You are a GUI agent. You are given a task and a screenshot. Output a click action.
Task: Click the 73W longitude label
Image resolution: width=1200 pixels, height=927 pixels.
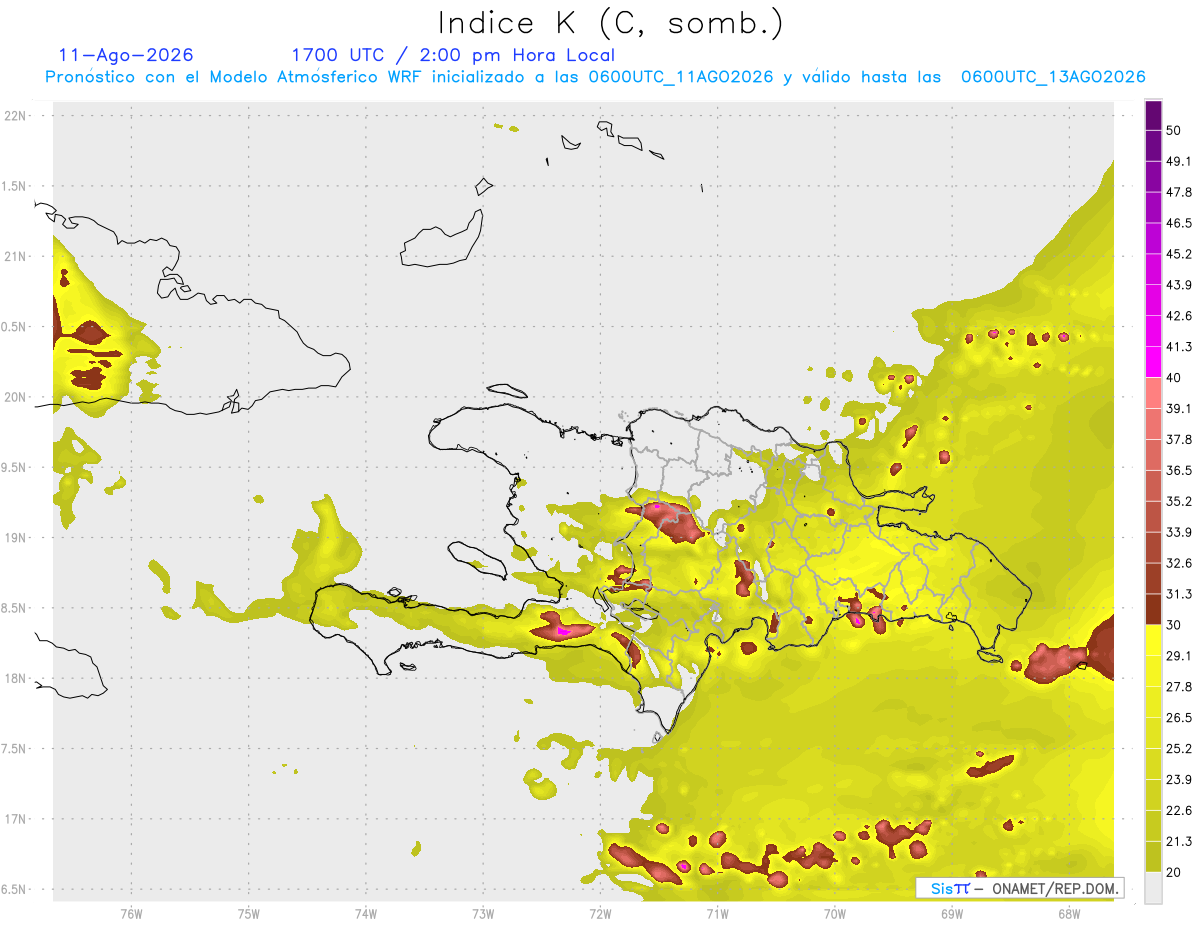coord(483,914)
